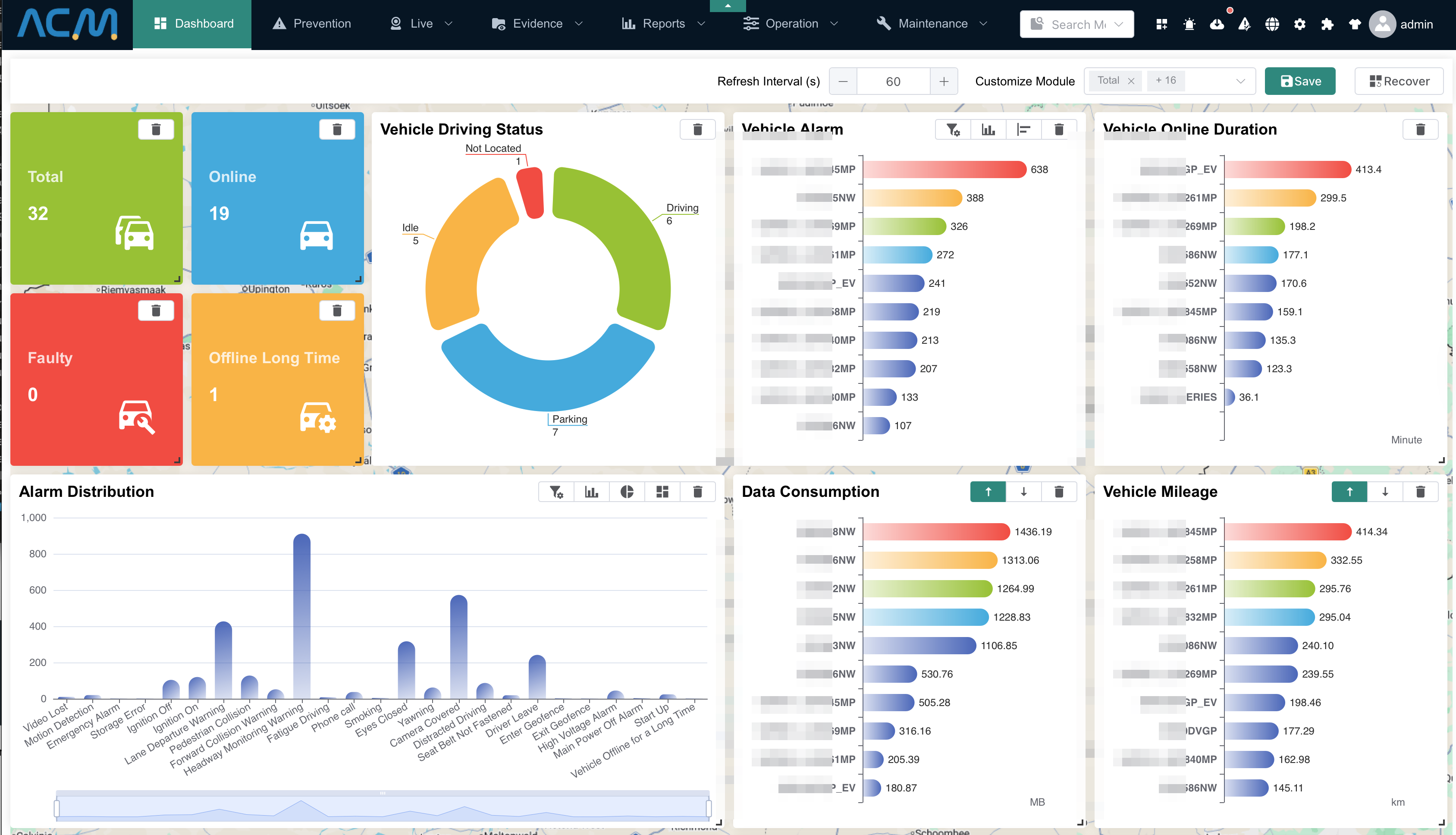Click the 638 bar in Vehicle Alarm
This screenshot has width=1456, height=835.
(945, 169)
